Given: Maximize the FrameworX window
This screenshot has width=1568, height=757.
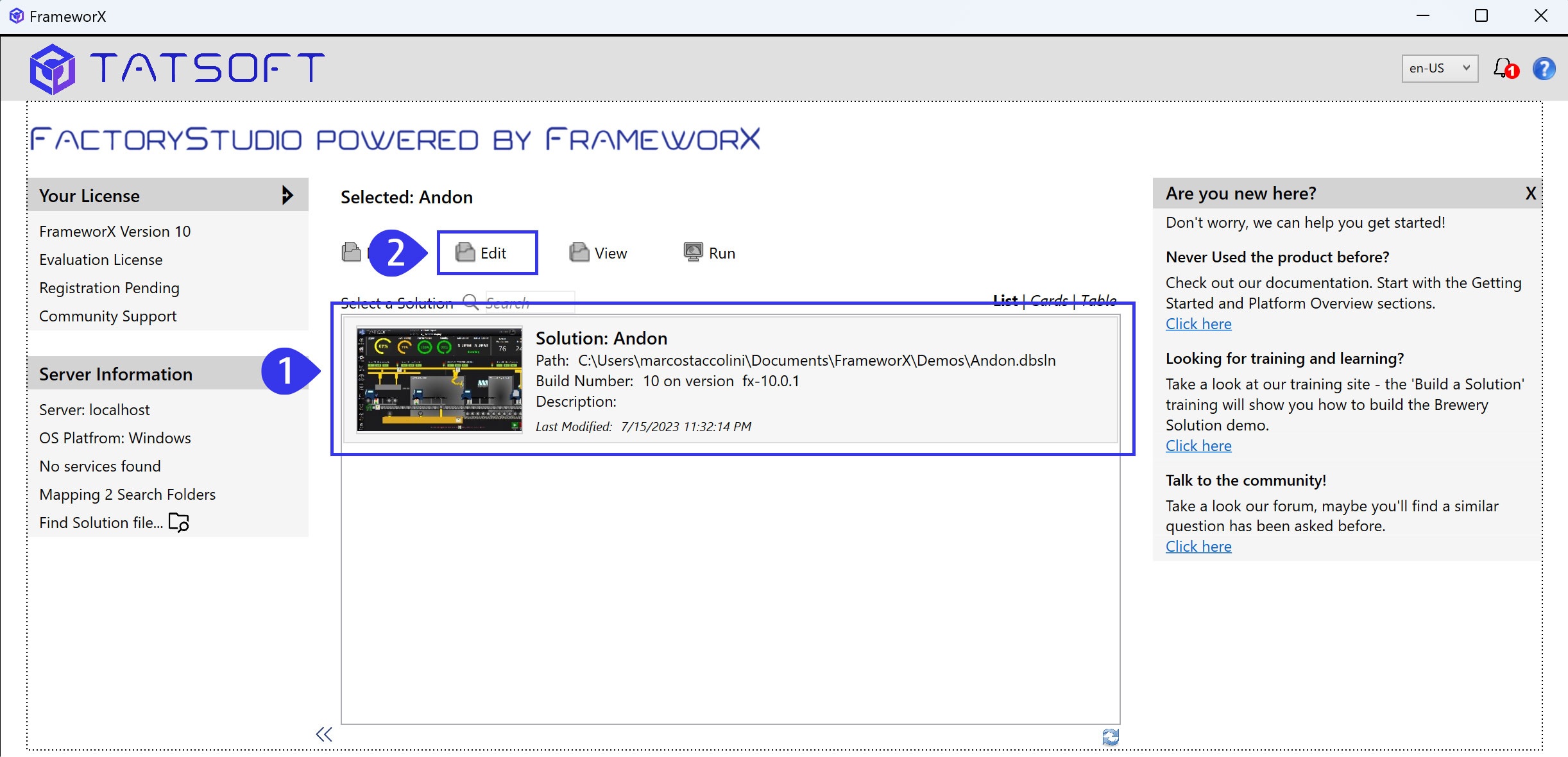Looking at the screenshot, I should (x=1481, y=16).
